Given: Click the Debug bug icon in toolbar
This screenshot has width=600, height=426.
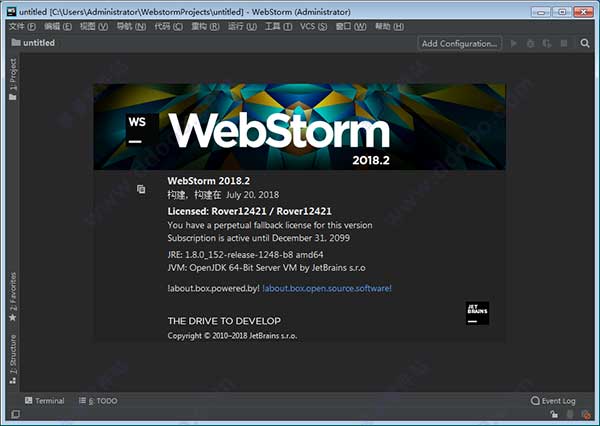Looking at the screenshot, I should [530, 44].
